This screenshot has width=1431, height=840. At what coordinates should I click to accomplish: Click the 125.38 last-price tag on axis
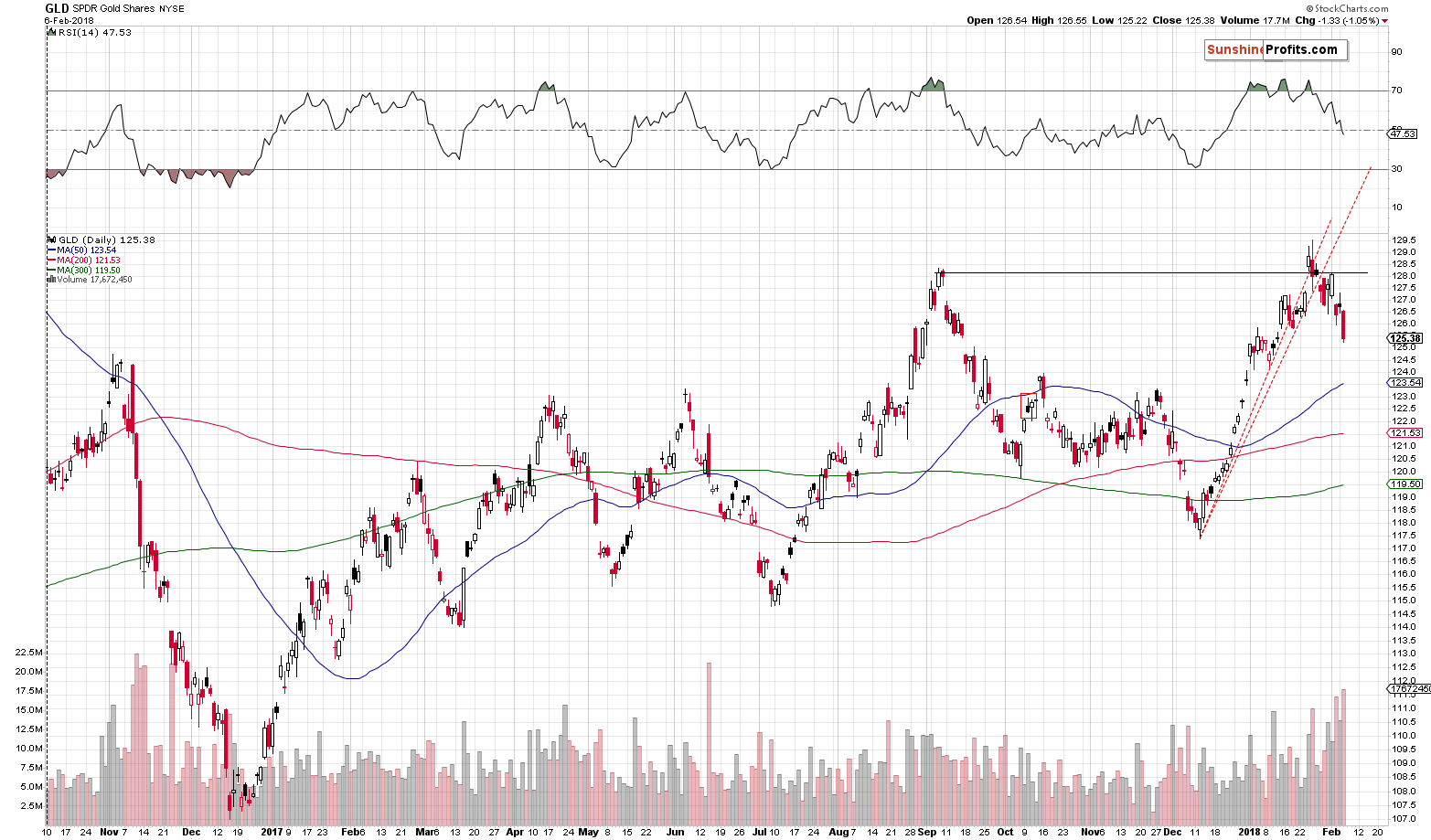(x=1404, y=338)
